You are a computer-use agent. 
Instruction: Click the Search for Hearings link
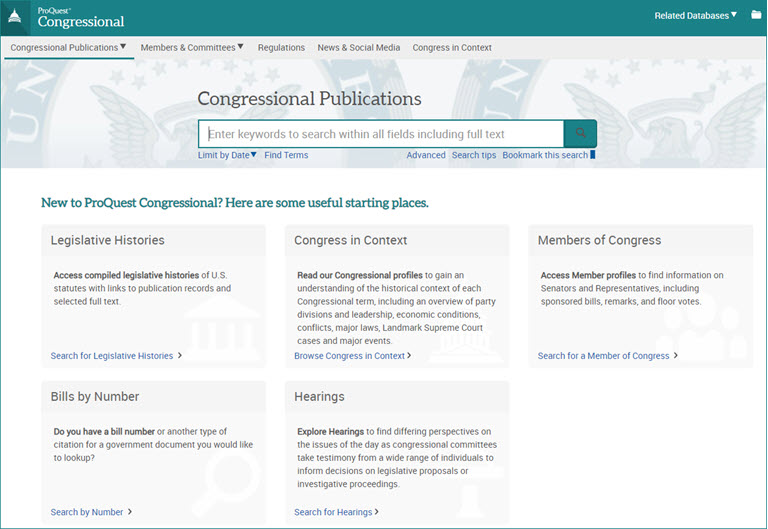coord(333,512)
